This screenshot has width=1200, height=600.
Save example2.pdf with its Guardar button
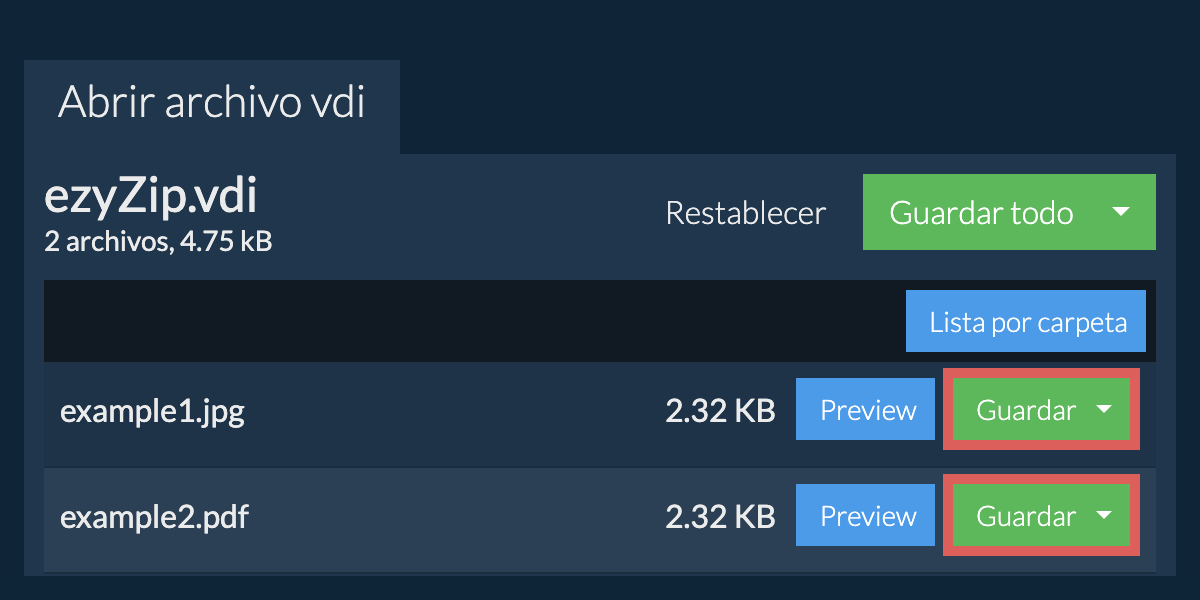[1026, 516]
